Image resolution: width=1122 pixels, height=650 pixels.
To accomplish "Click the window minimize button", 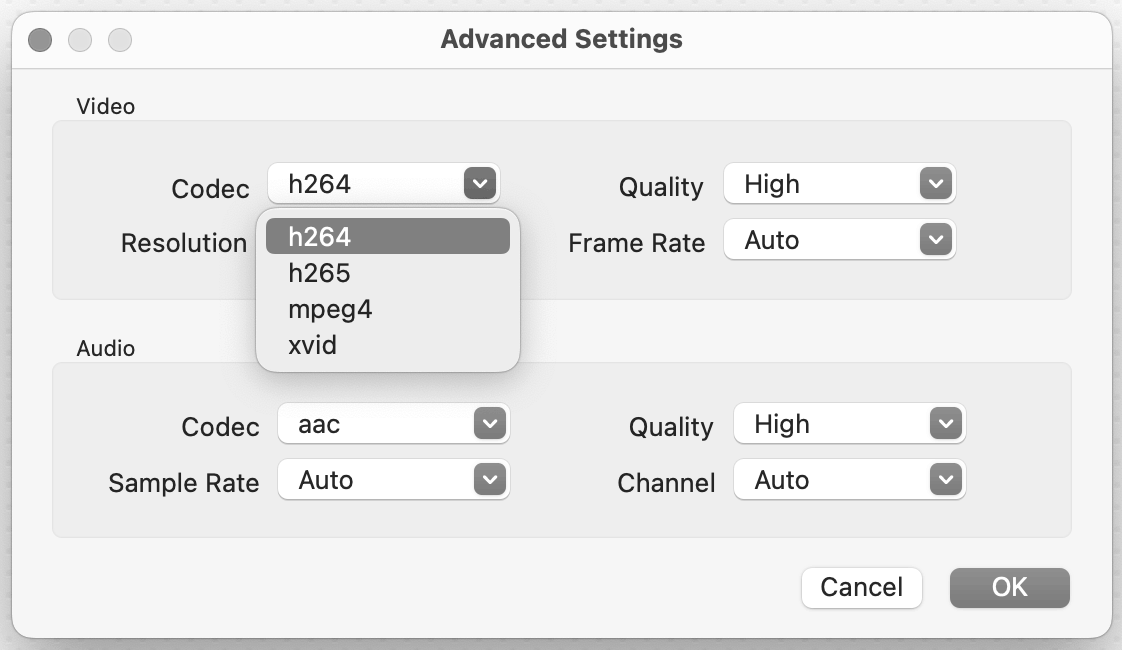I will tap(80, 40).
